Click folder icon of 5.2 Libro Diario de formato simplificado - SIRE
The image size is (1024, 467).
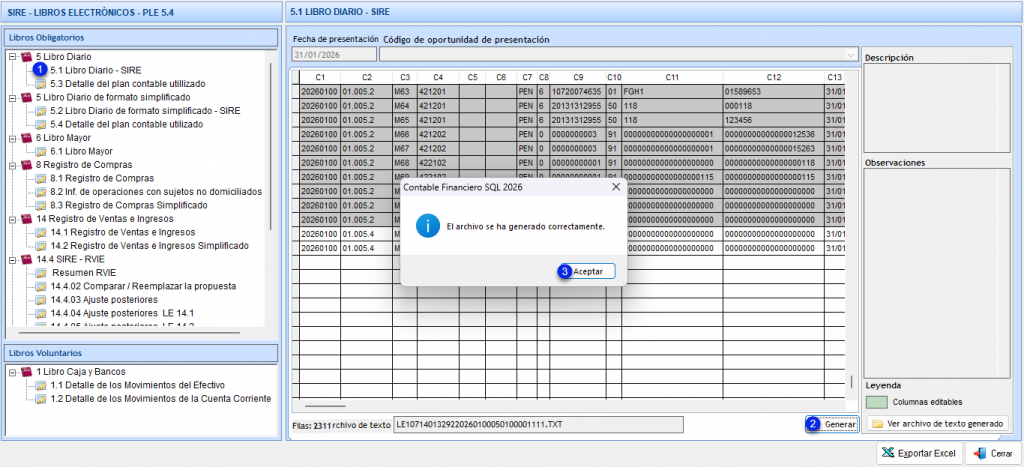coord(40,111)
